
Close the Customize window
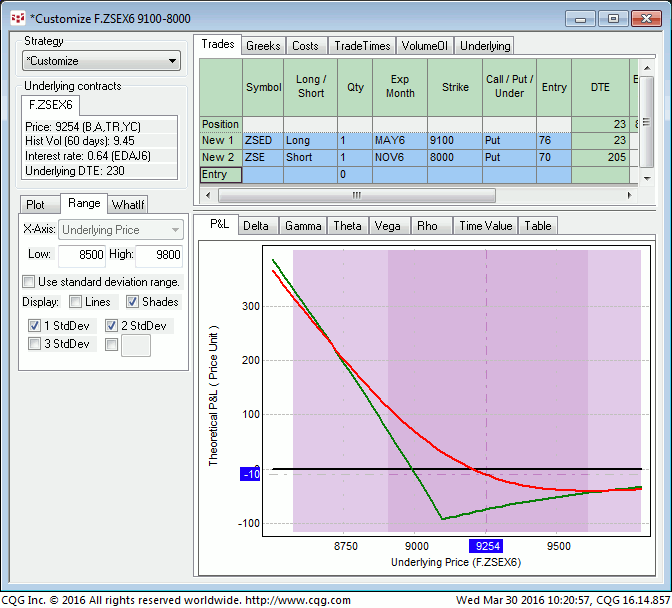[x=646, y=19]
